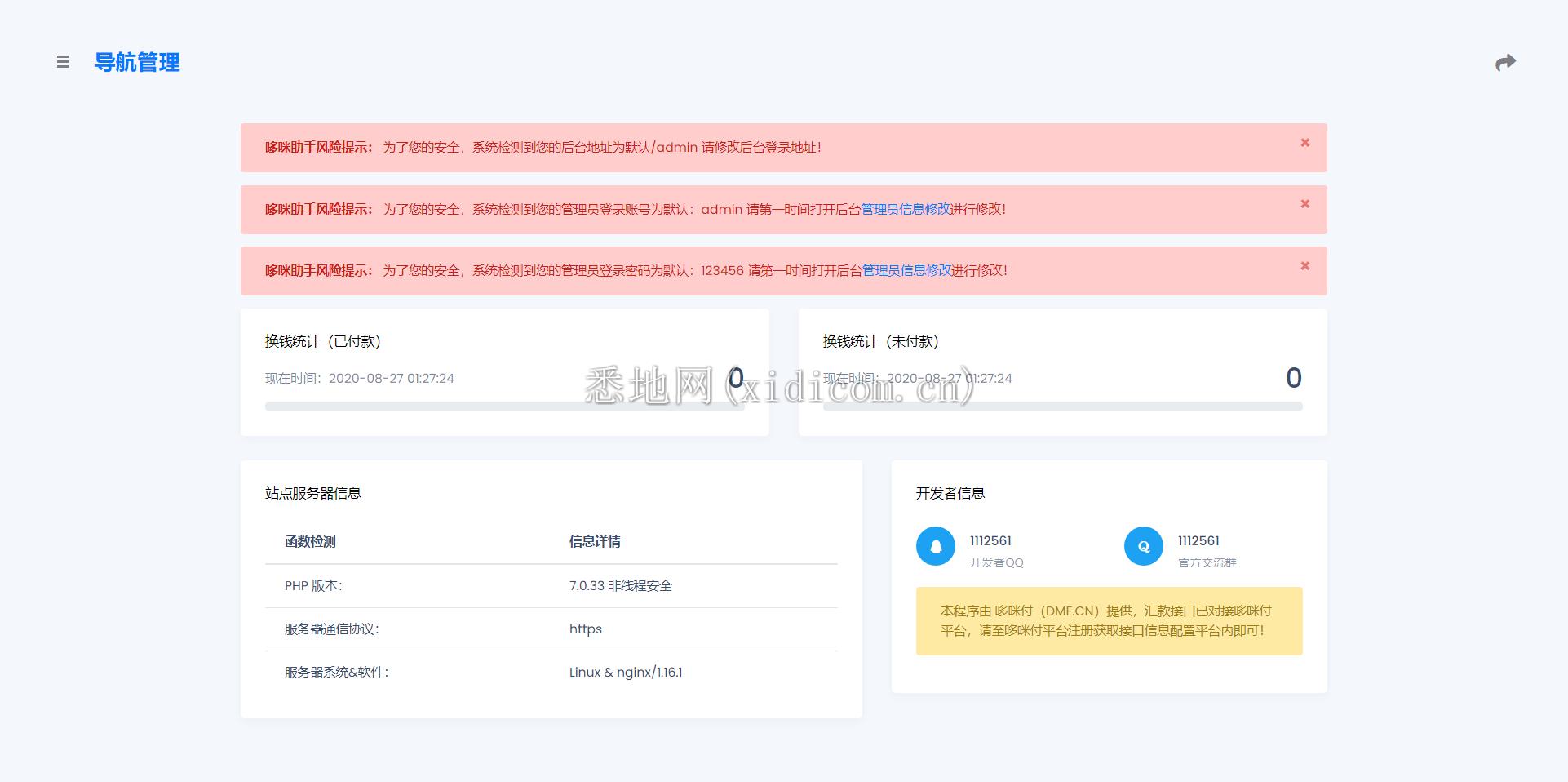Click the logout arrow icon at top right
Image resolution: width=1568 pixels, height=782 pixels.
tap(1505, 63)
